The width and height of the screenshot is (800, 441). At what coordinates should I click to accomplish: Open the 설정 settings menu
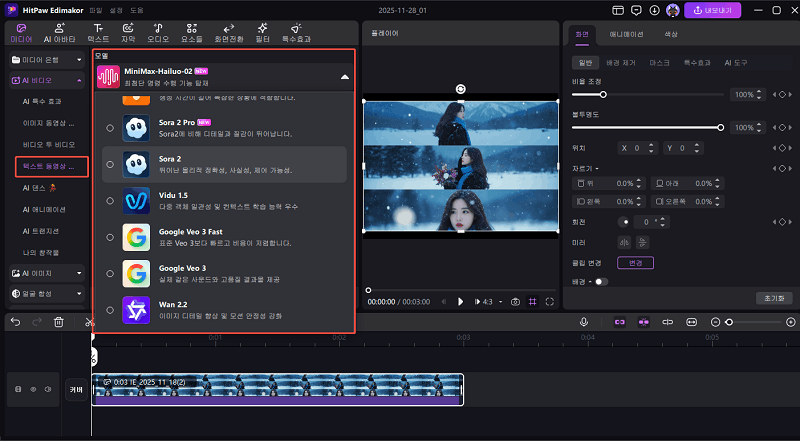tap(116, 10)
